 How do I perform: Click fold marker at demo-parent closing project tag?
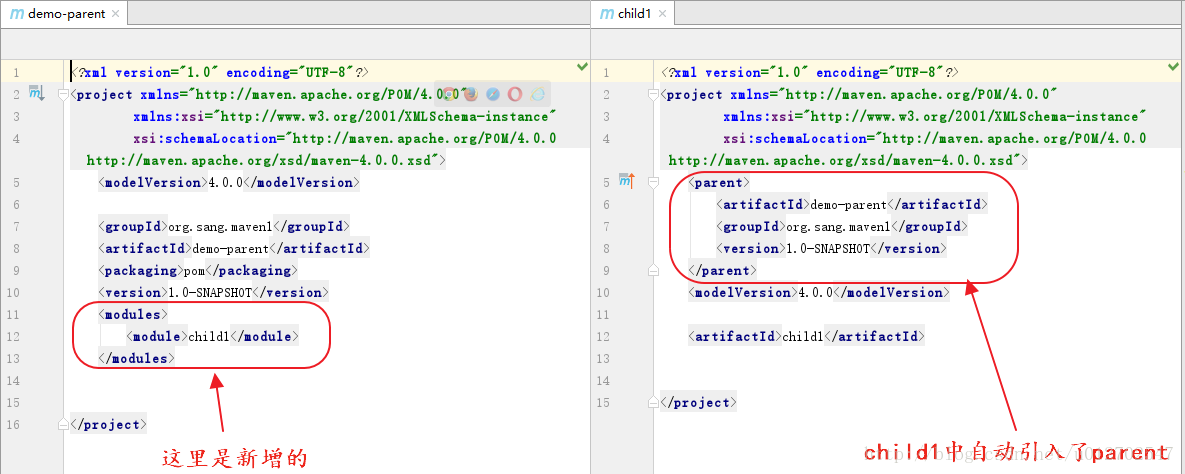tap(64, 424)
